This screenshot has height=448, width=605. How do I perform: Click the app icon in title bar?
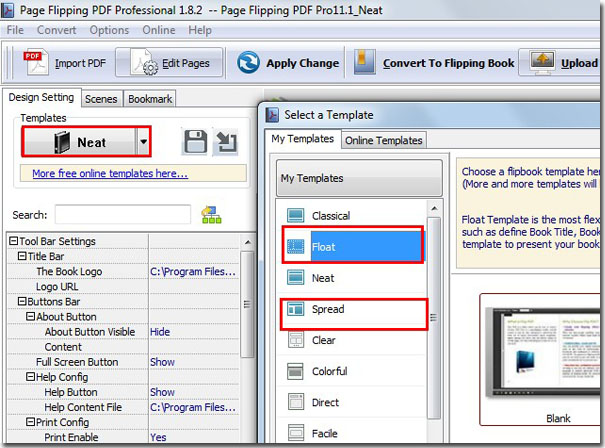click(8, 10)
